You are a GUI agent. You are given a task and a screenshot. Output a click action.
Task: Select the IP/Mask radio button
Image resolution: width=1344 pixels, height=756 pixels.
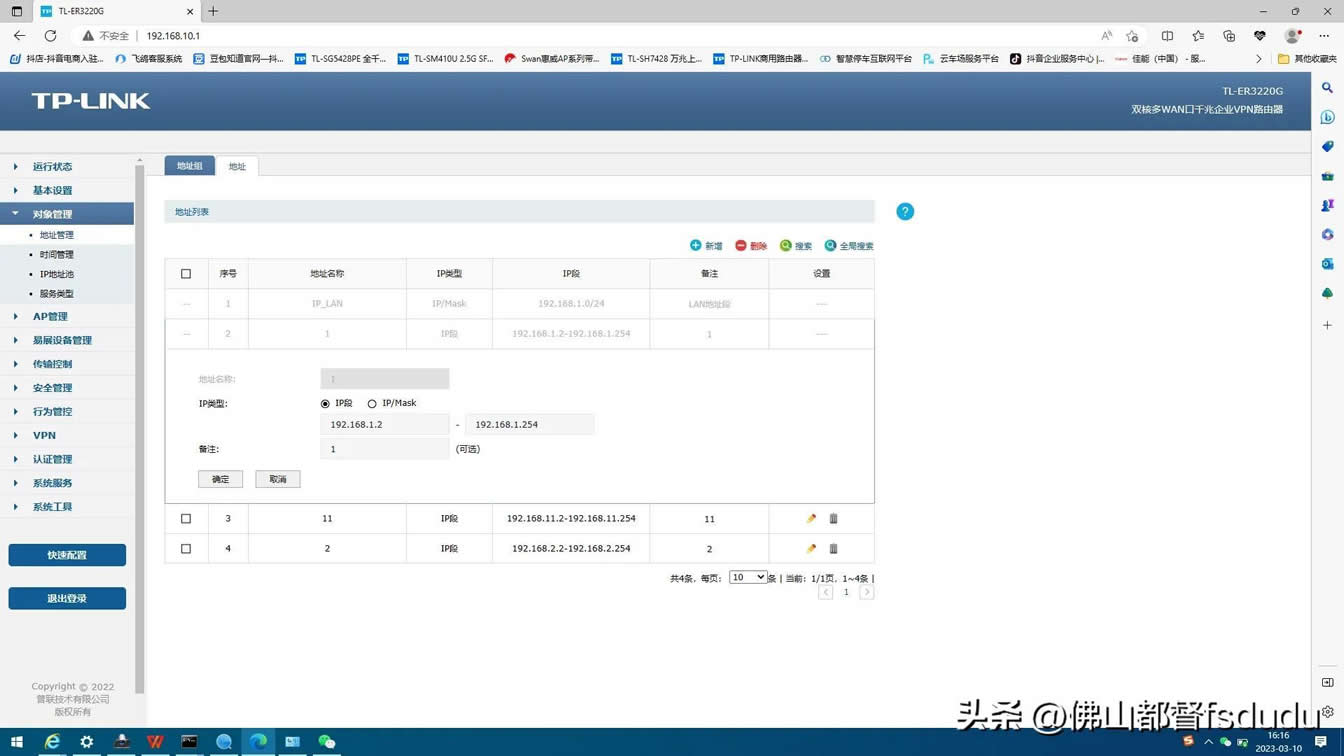(372, 404)
